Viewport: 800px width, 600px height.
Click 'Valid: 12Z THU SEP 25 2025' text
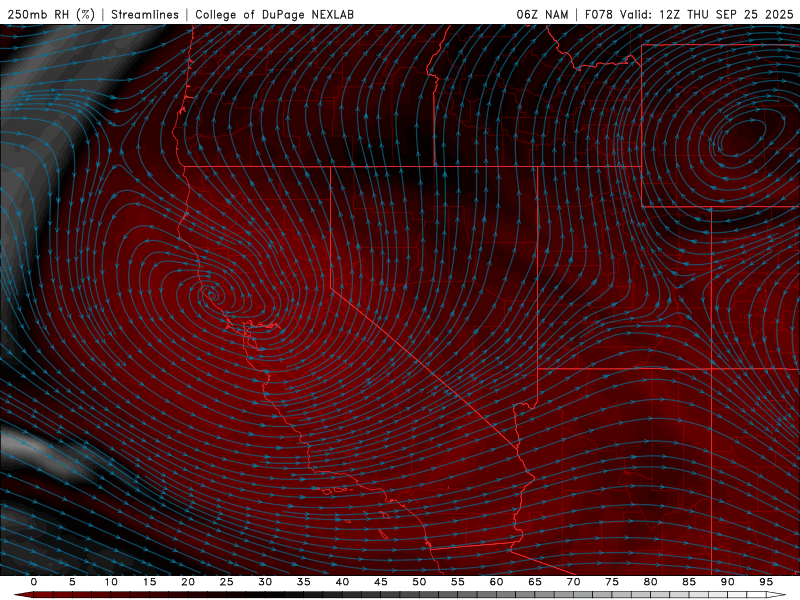tap(706, 14)
